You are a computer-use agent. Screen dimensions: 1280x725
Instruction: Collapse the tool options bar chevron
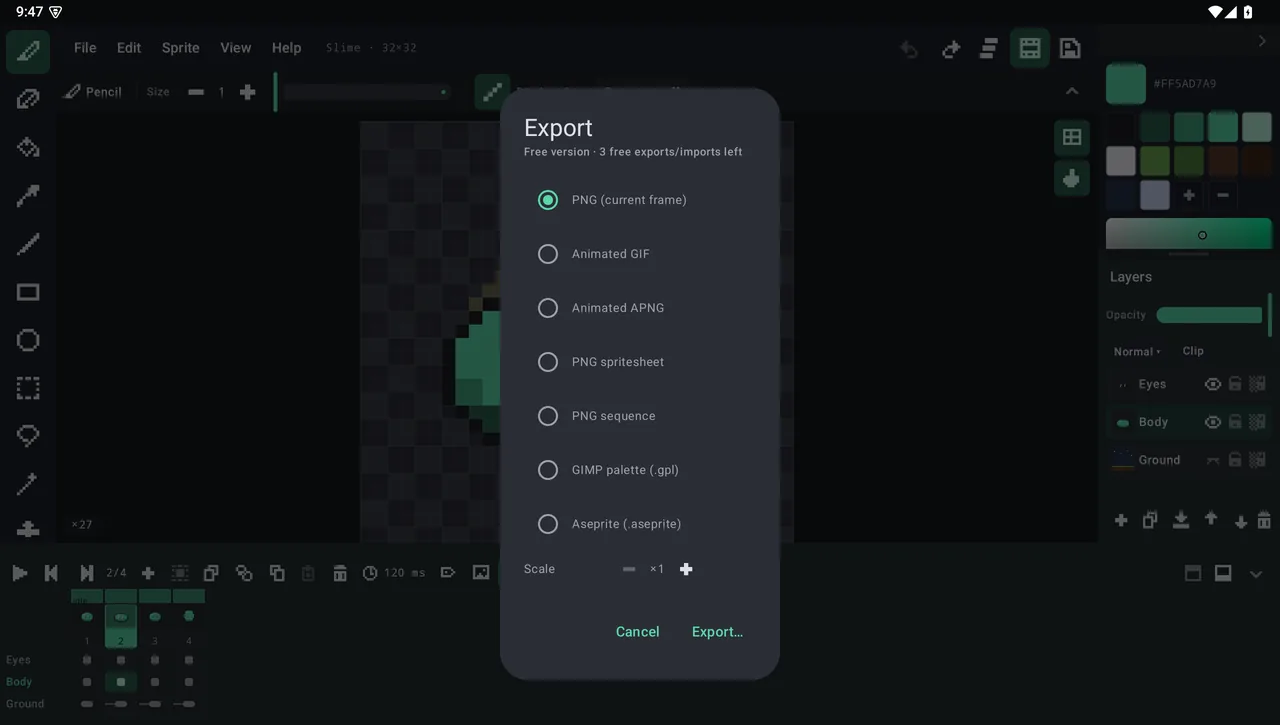coord(1072,91)
